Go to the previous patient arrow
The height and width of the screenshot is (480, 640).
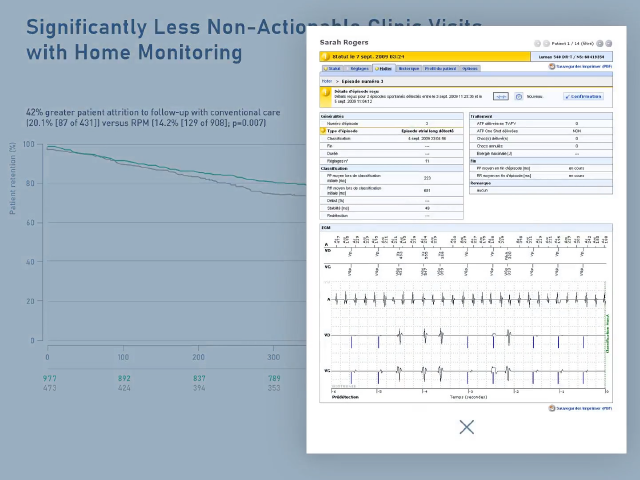pyautogui.click(x=546, y=44)
